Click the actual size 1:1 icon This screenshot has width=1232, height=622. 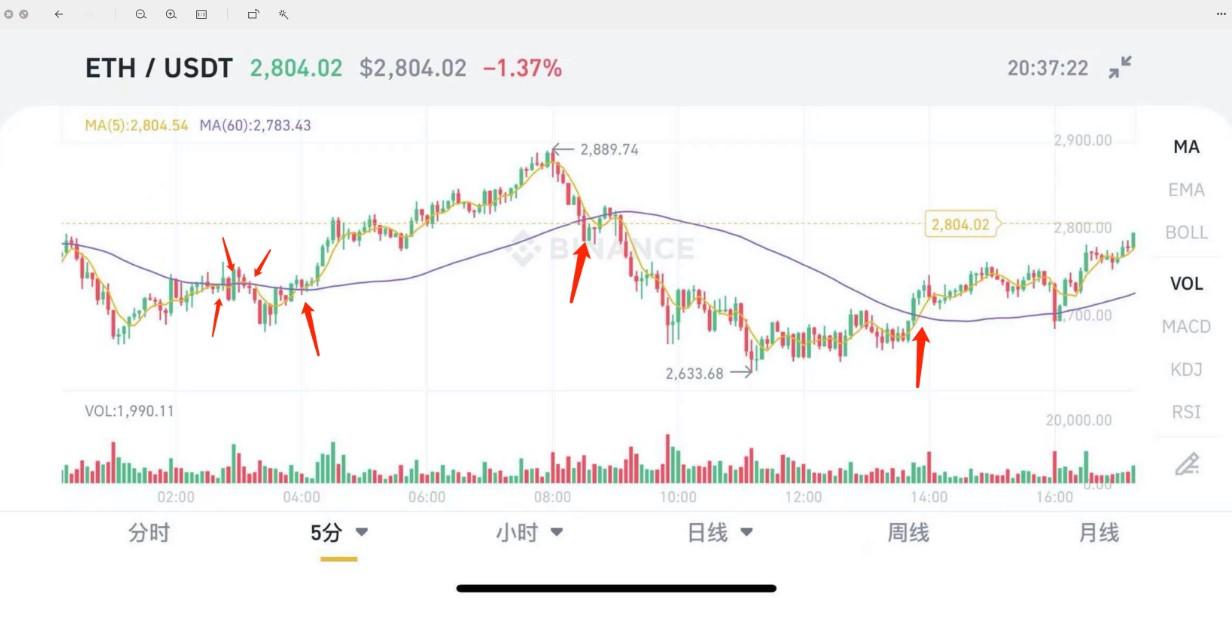(x=202, y=15)
